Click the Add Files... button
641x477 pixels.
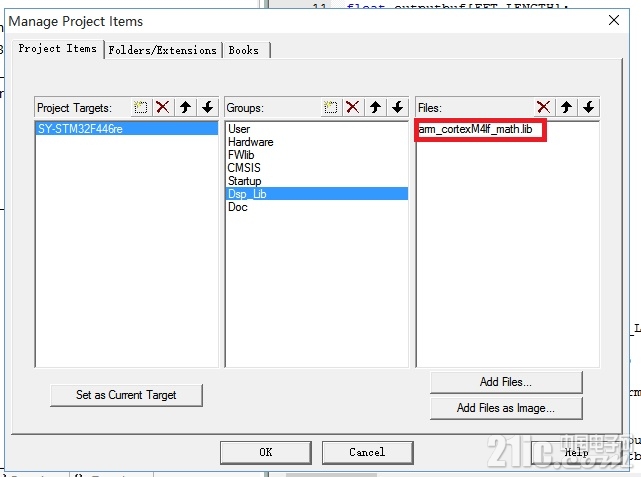pyautogui.click(x=506, y=382)
